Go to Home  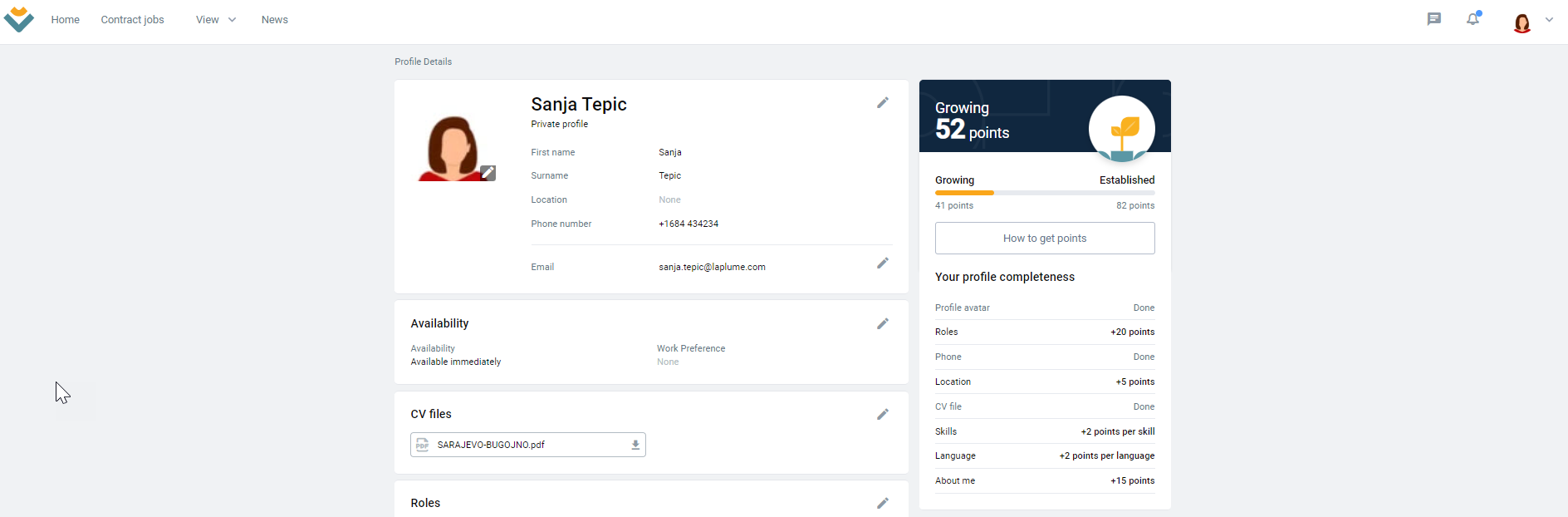pyautogui.click(x=66, y=20)
